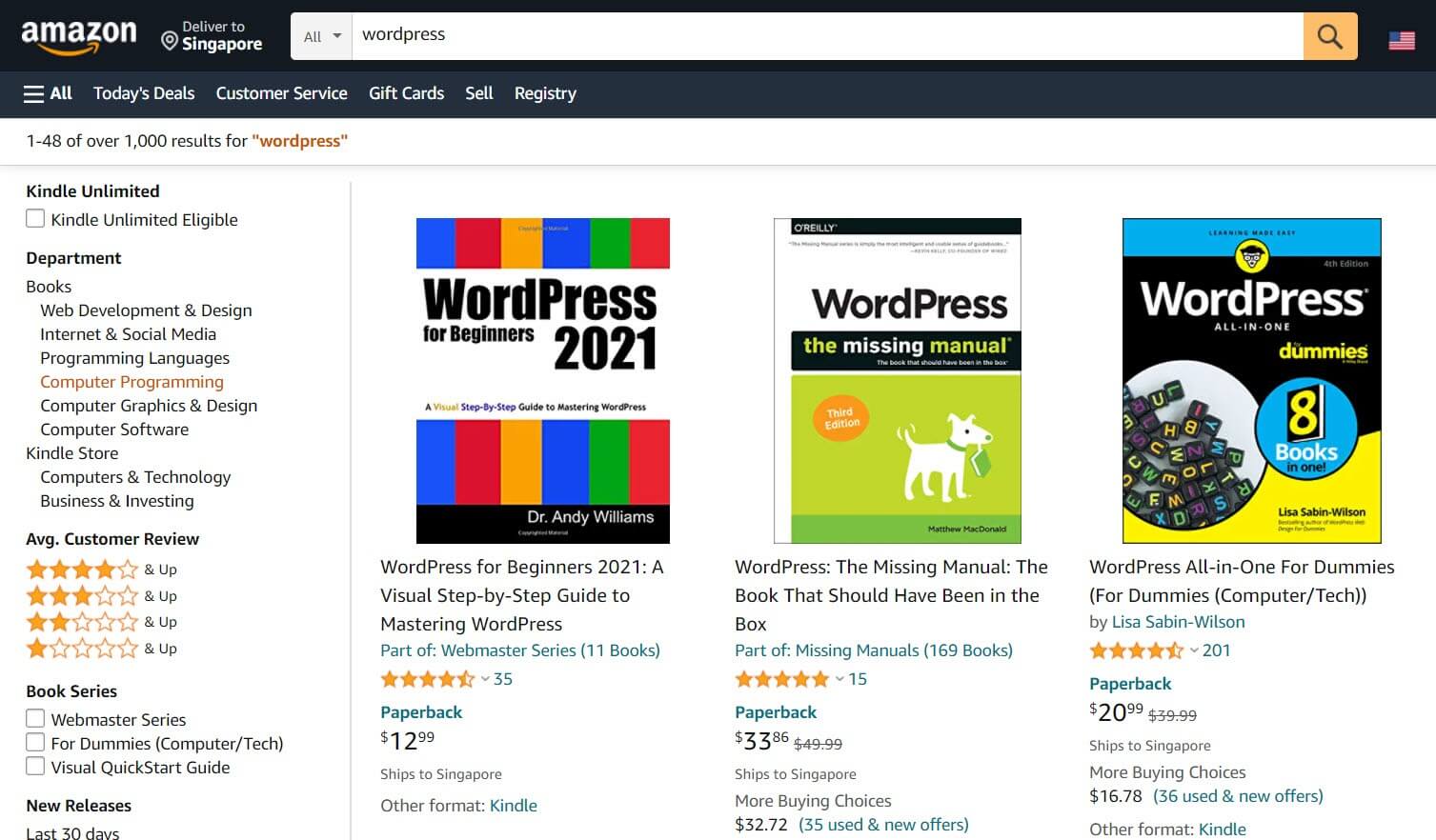Click $33.86 price of Missing Manual

pyautogui.click(x=762, y=740)
